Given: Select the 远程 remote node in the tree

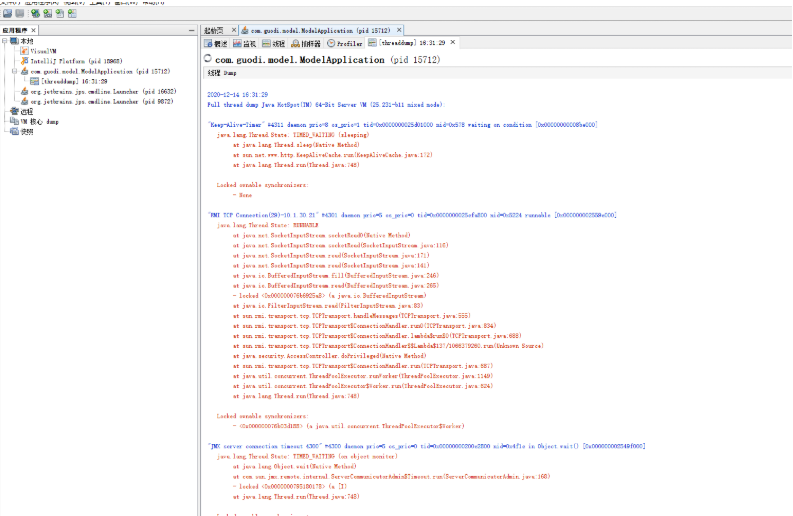Looking at the screenshot, I should 27,112.
